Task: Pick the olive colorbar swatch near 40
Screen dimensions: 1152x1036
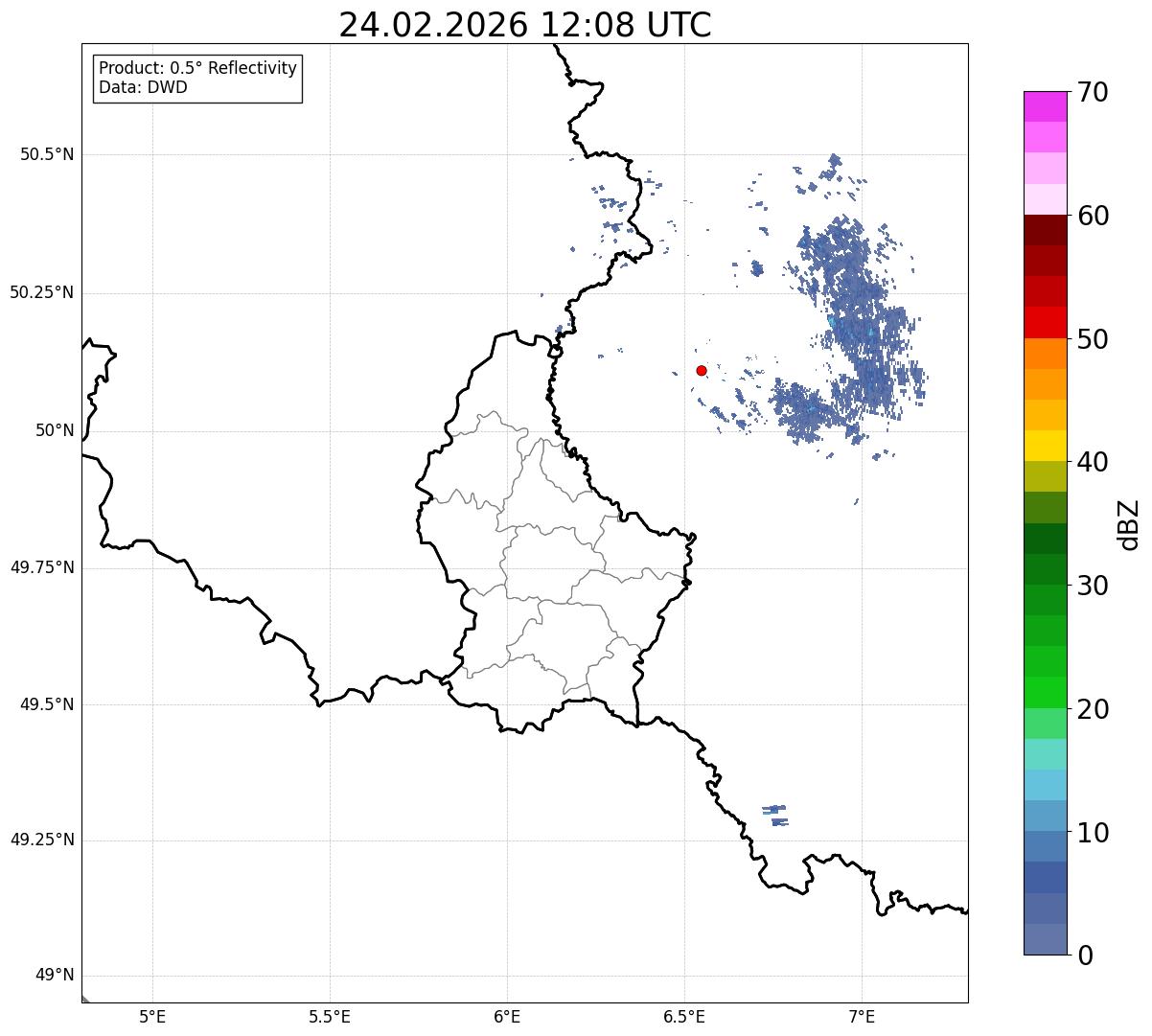Action: [1046, 477]
